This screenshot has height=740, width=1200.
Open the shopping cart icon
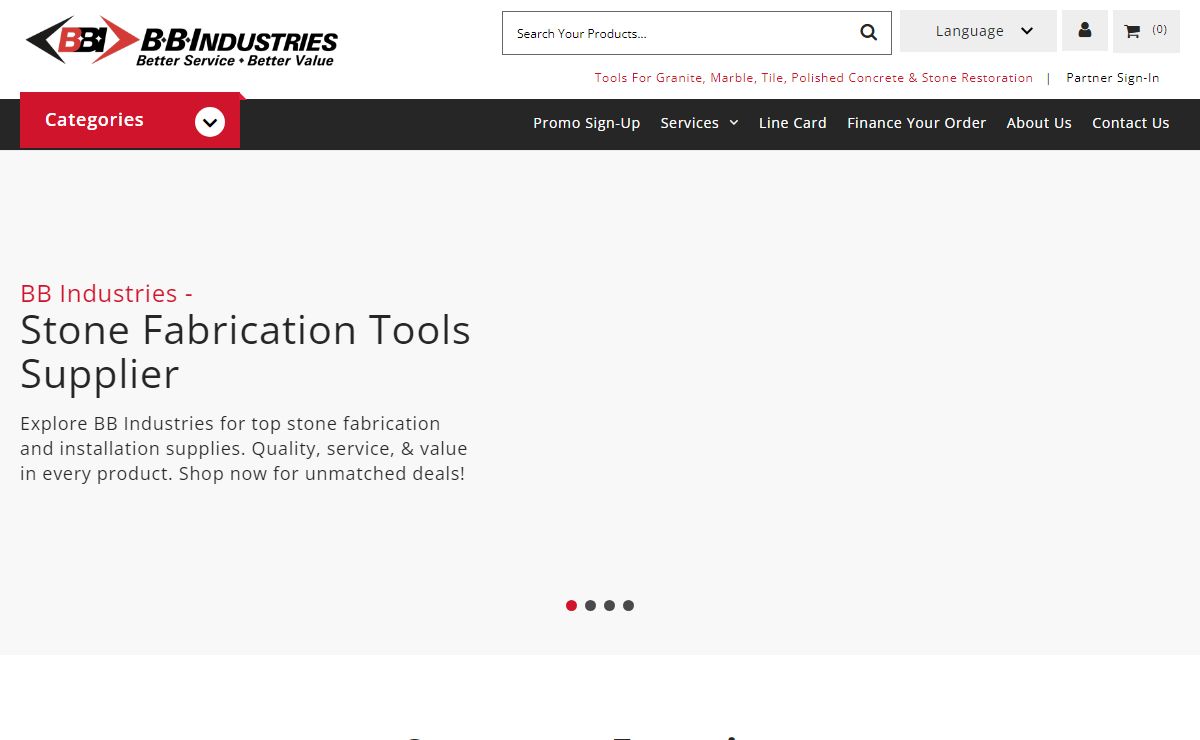click(1146, 31)
